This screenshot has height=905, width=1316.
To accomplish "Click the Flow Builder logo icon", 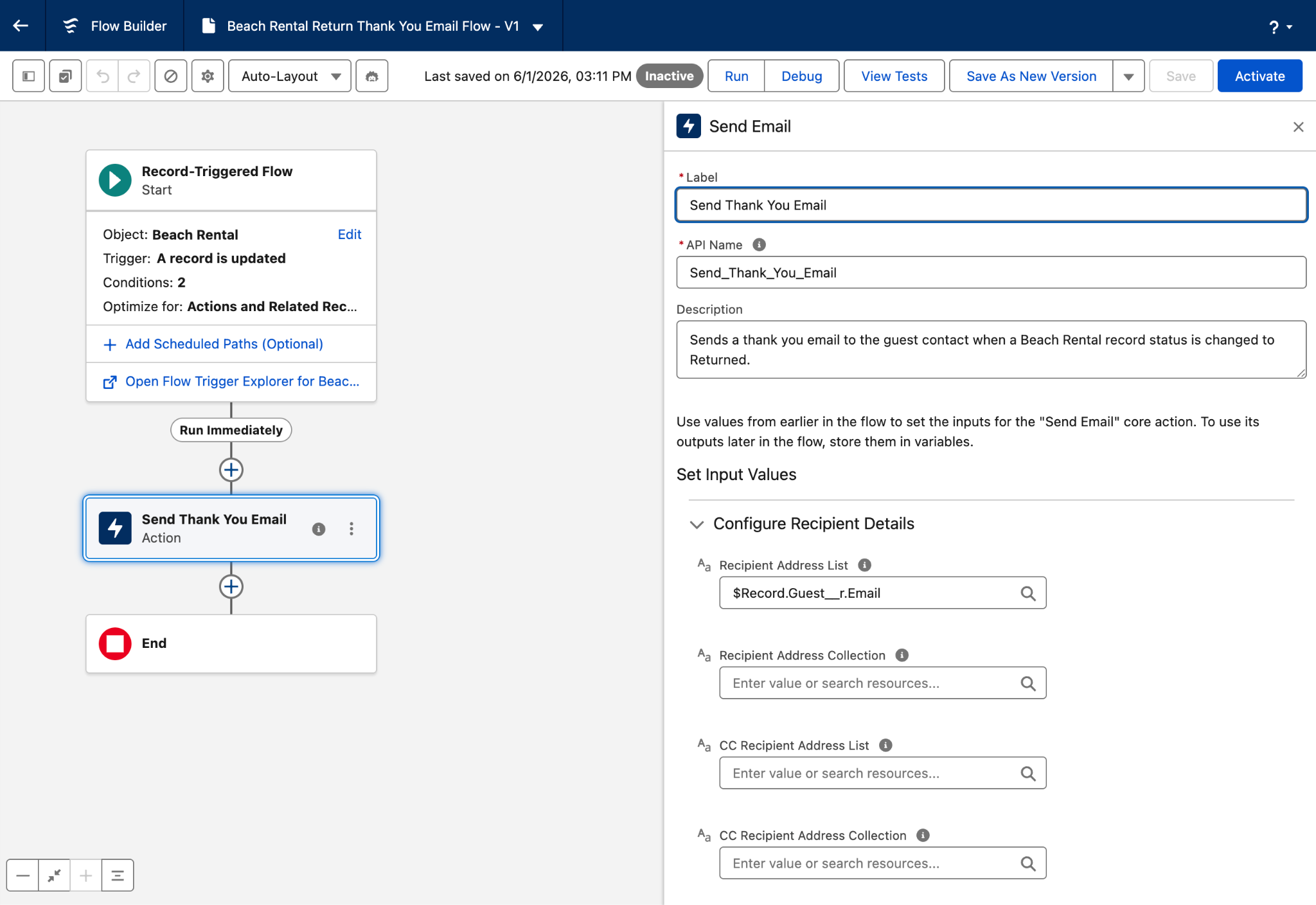I will point(70,26).
